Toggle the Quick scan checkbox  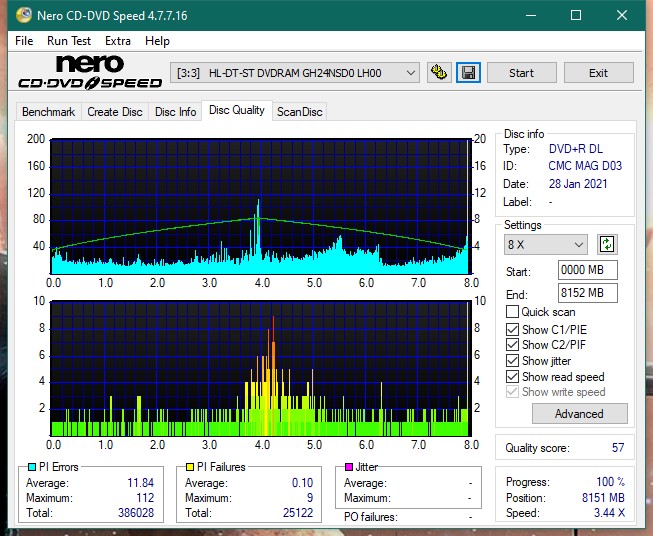click(512, 312)
